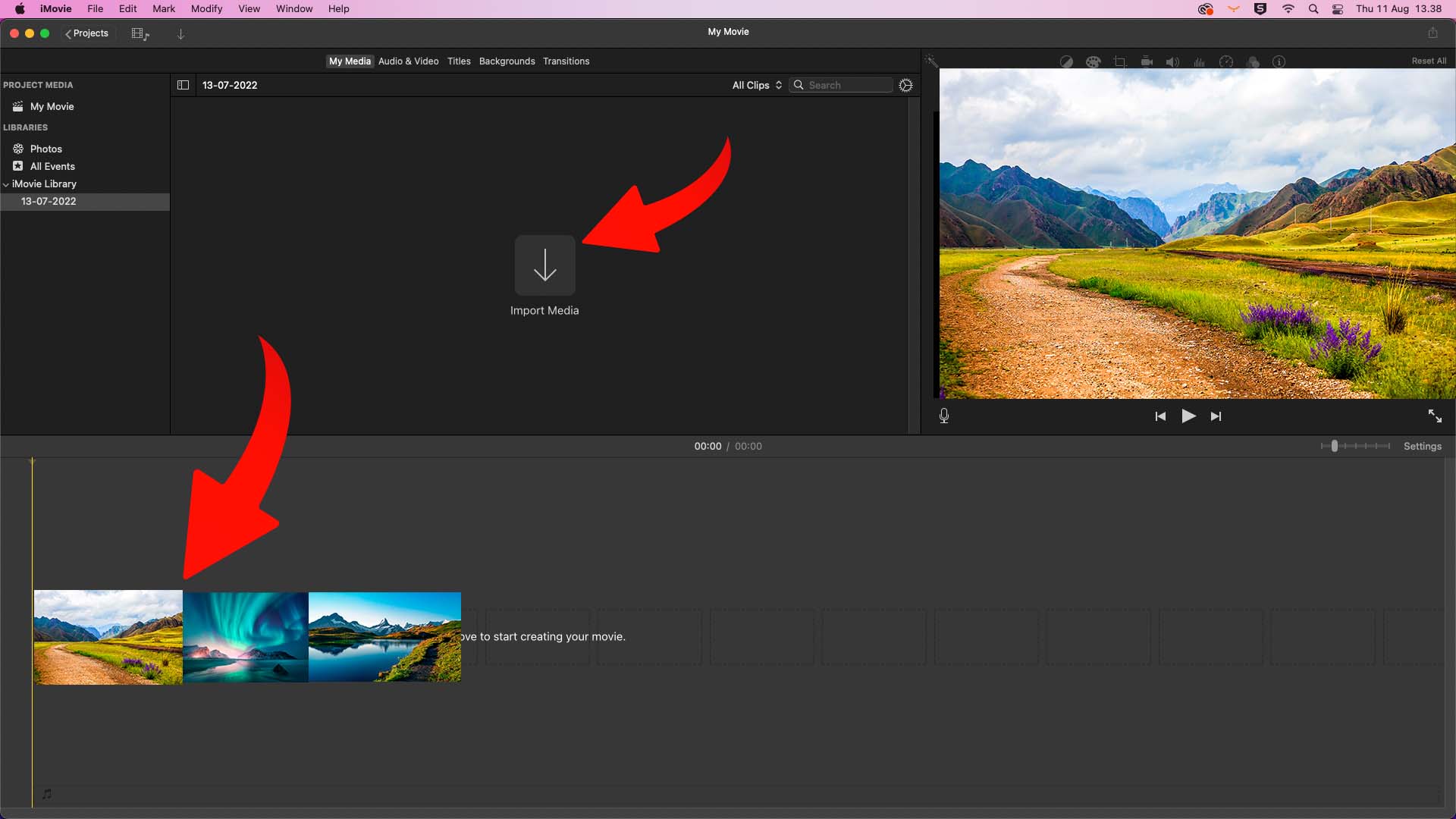Click the Import Media button
Image resolution: width=1456 pixels, height=819 pixels.
(x=544, y=265)
